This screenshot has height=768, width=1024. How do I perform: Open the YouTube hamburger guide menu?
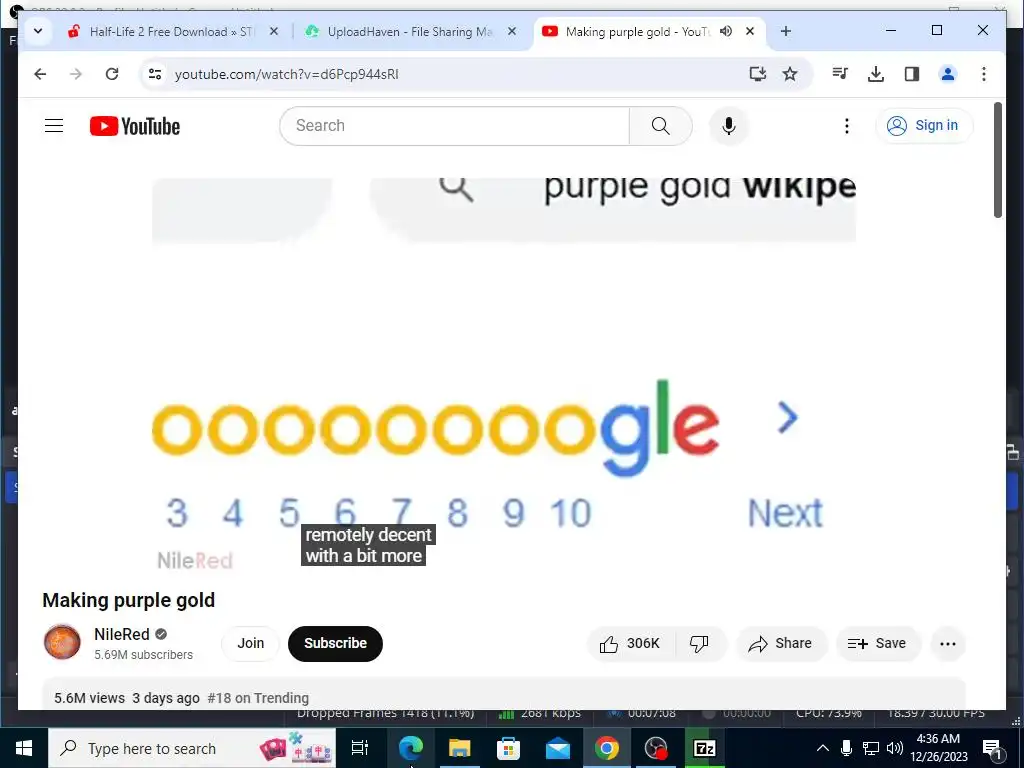coord(54,126)
